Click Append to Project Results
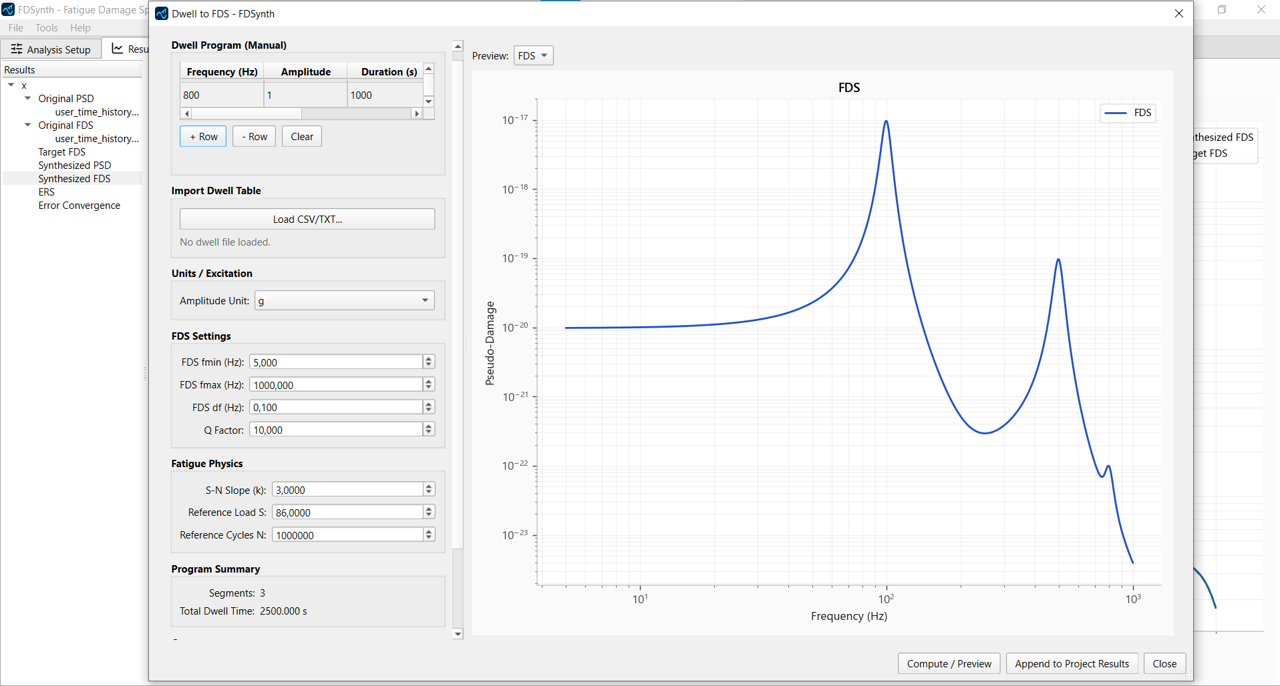Viewport: 1280px width, 686px height. click(1072, 663)
